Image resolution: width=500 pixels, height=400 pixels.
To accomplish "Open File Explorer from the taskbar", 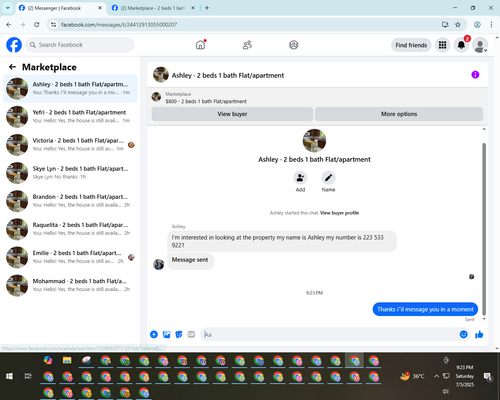I will point(67,360).
